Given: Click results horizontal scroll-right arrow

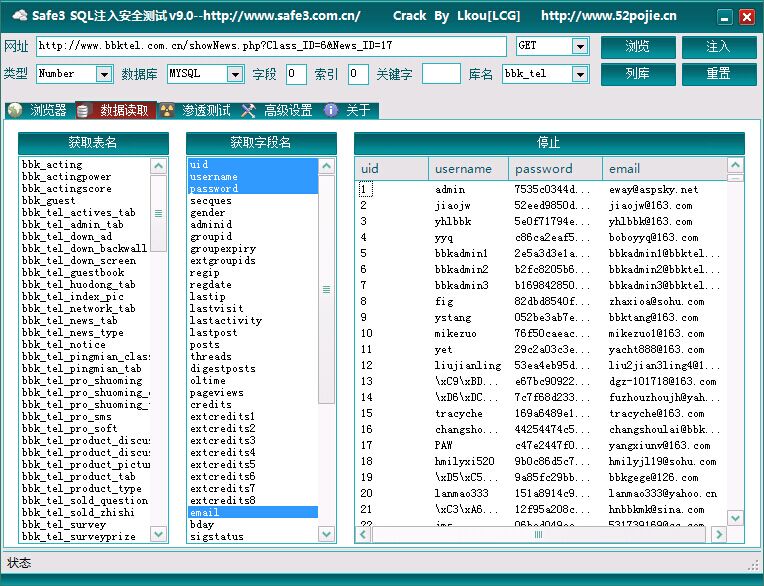Looking at the screenshot, I should pyautogui.click(x=719, y=534).
